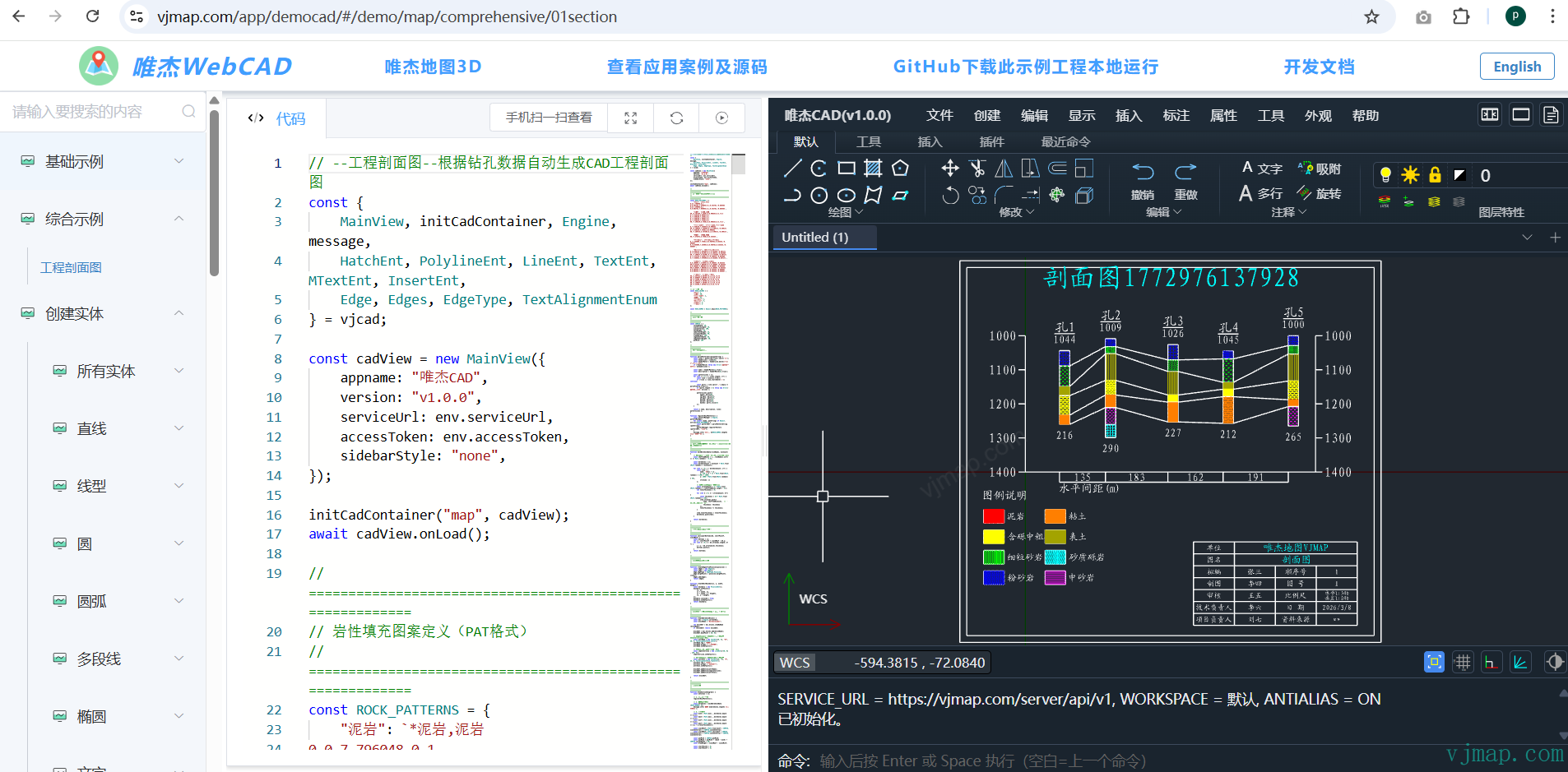Toggle the grid display in status bar
Image resolution: width=1568 pixels, height=772 pixels.
(x=1462, y=662)
